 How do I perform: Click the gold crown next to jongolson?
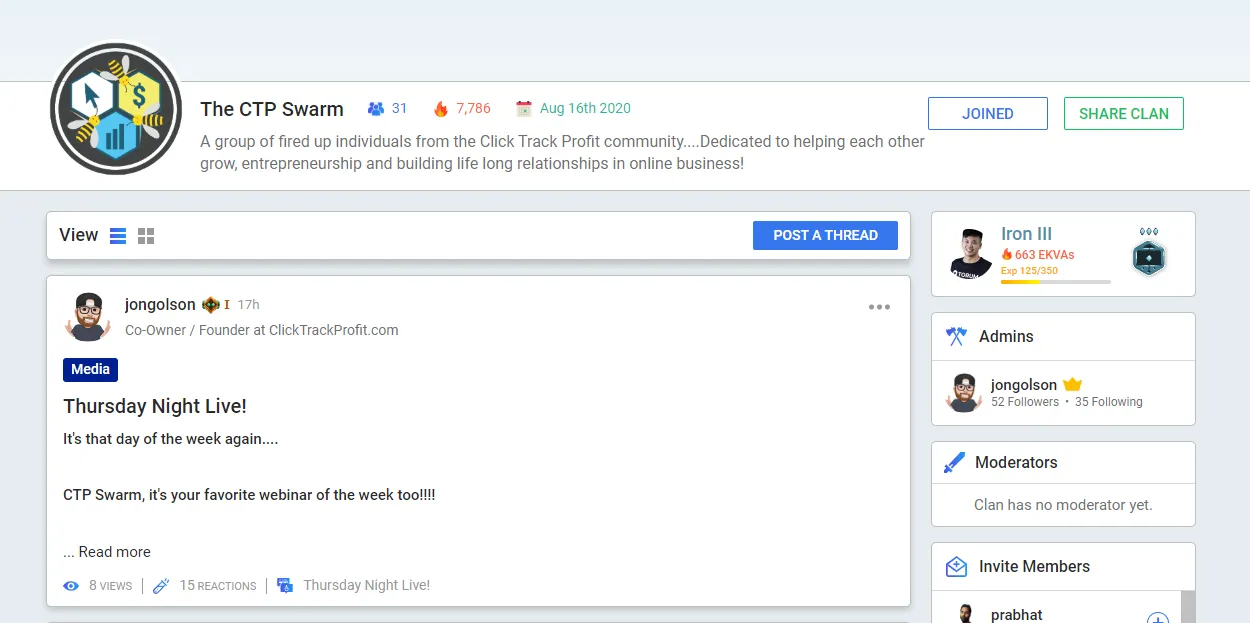pyautogui.click(x=1073, y=385)
